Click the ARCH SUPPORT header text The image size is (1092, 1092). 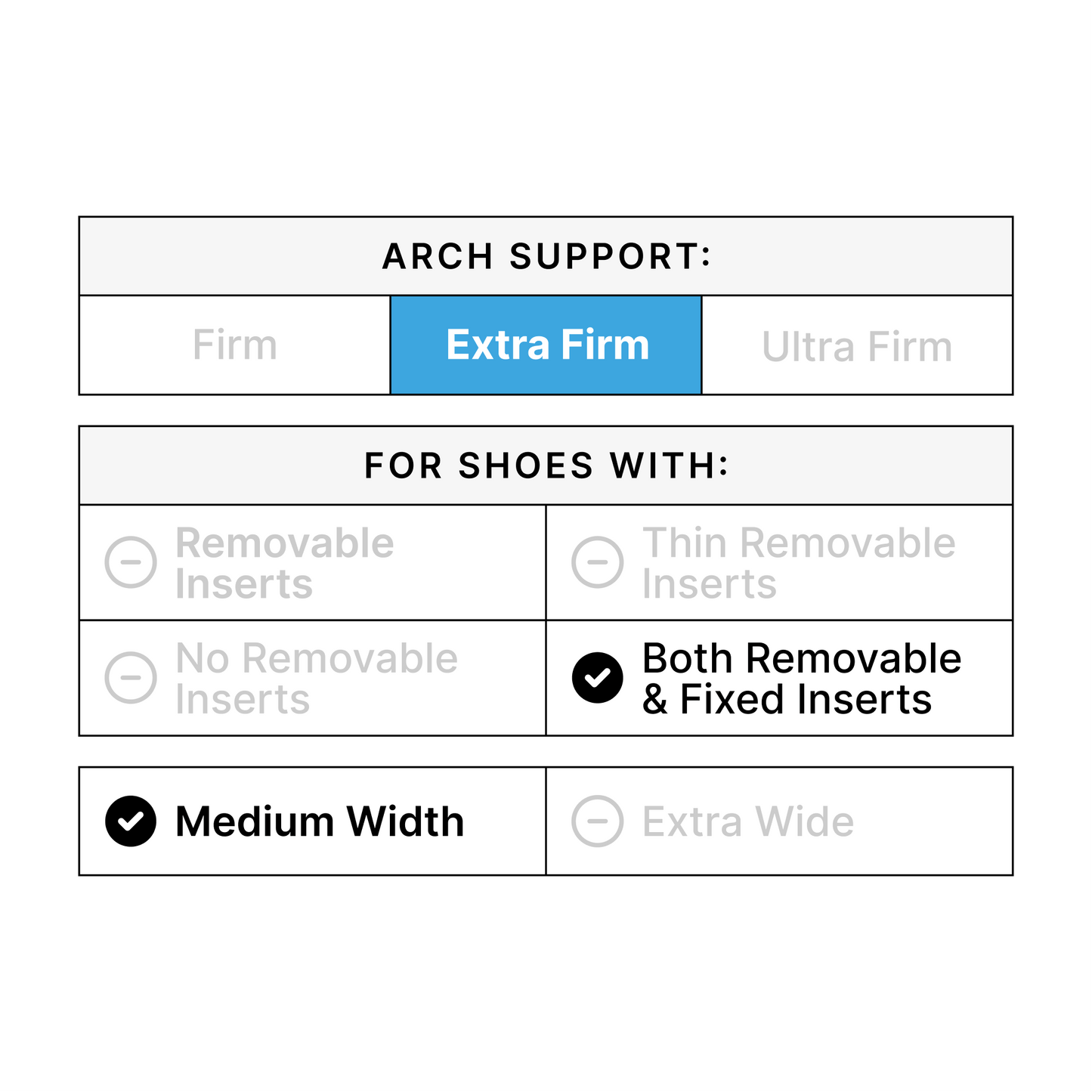coord(546,257)
